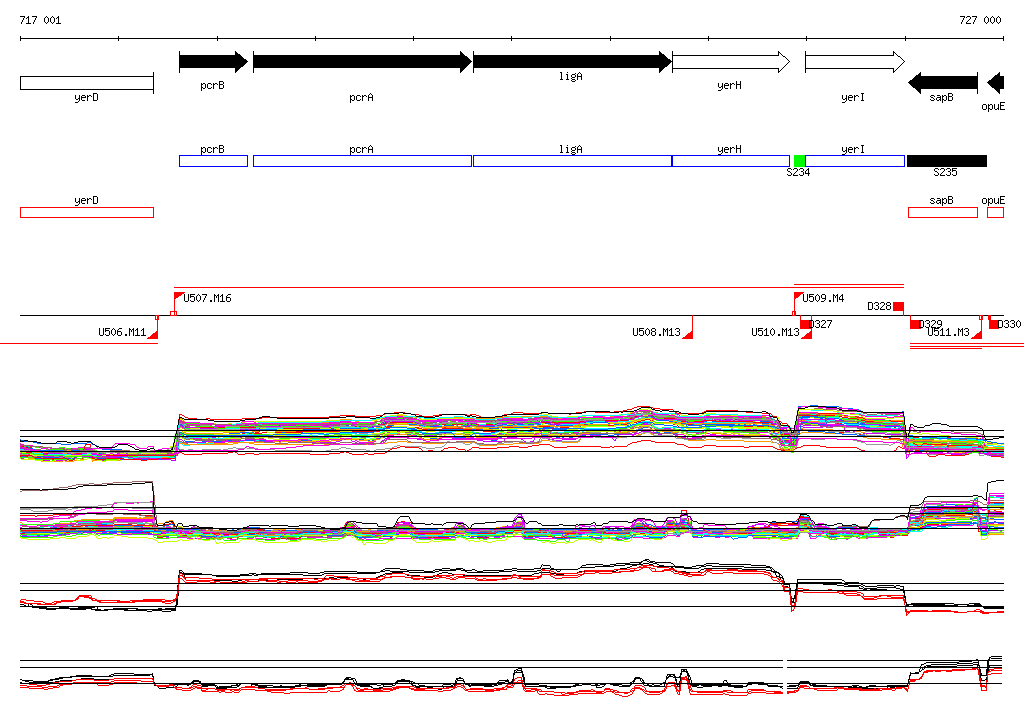Select the black pcrA gene arrow
The image size is (1024, 714).
pyautogui.click(x=362, y=62)
